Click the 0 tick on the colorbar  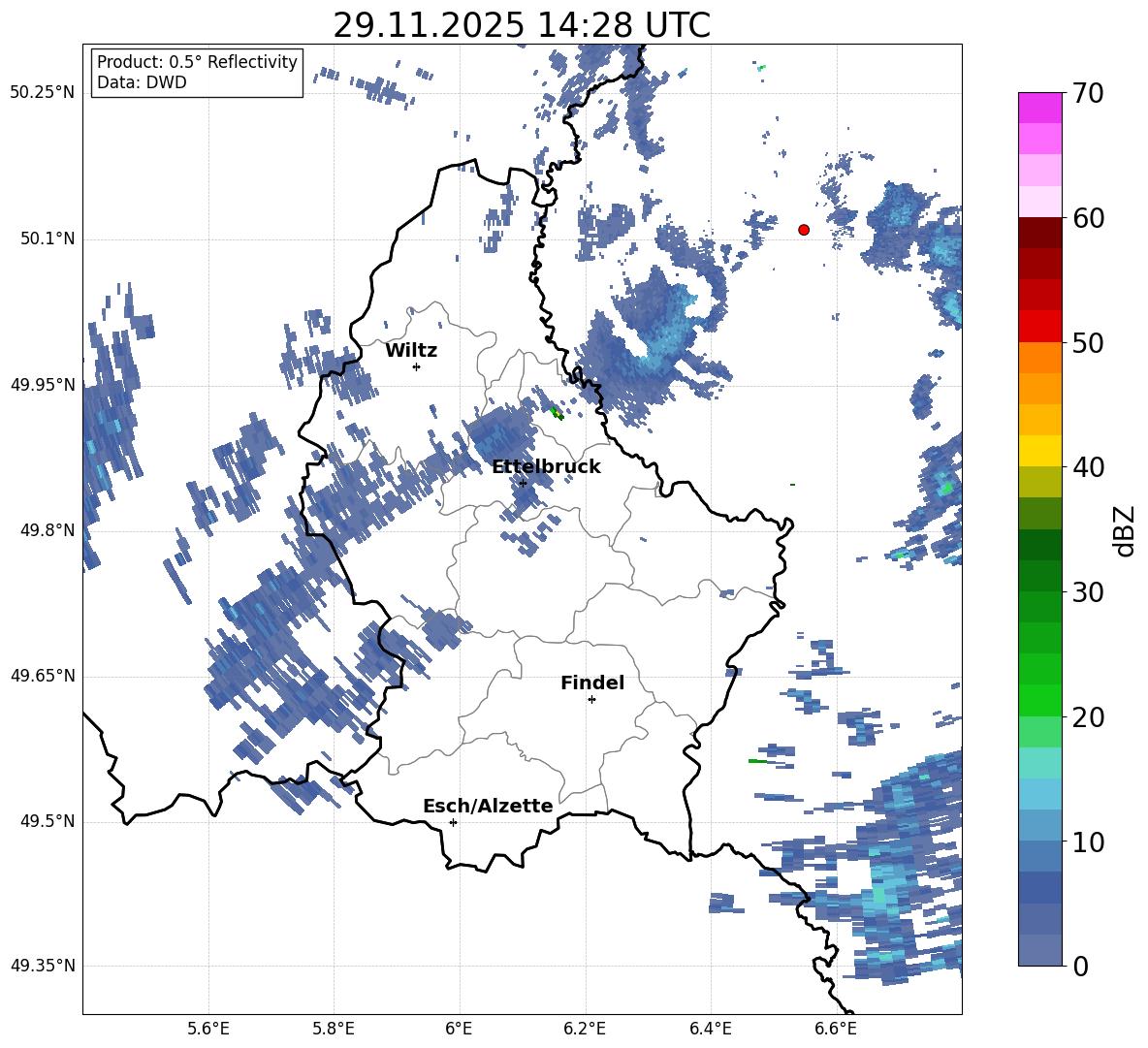[1080, 967]
